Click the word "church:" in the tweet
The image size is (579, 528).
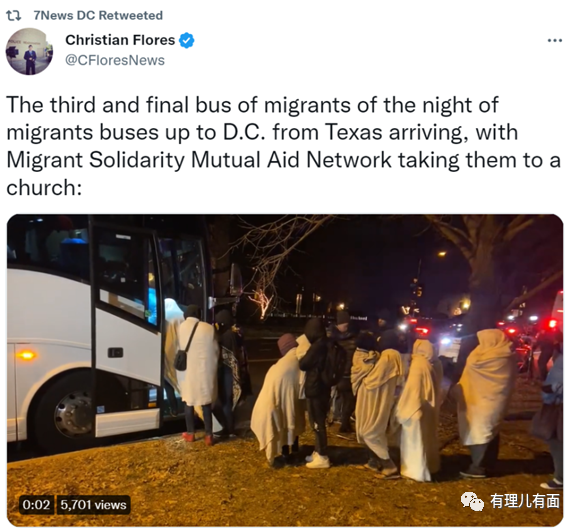pos(44,187)
